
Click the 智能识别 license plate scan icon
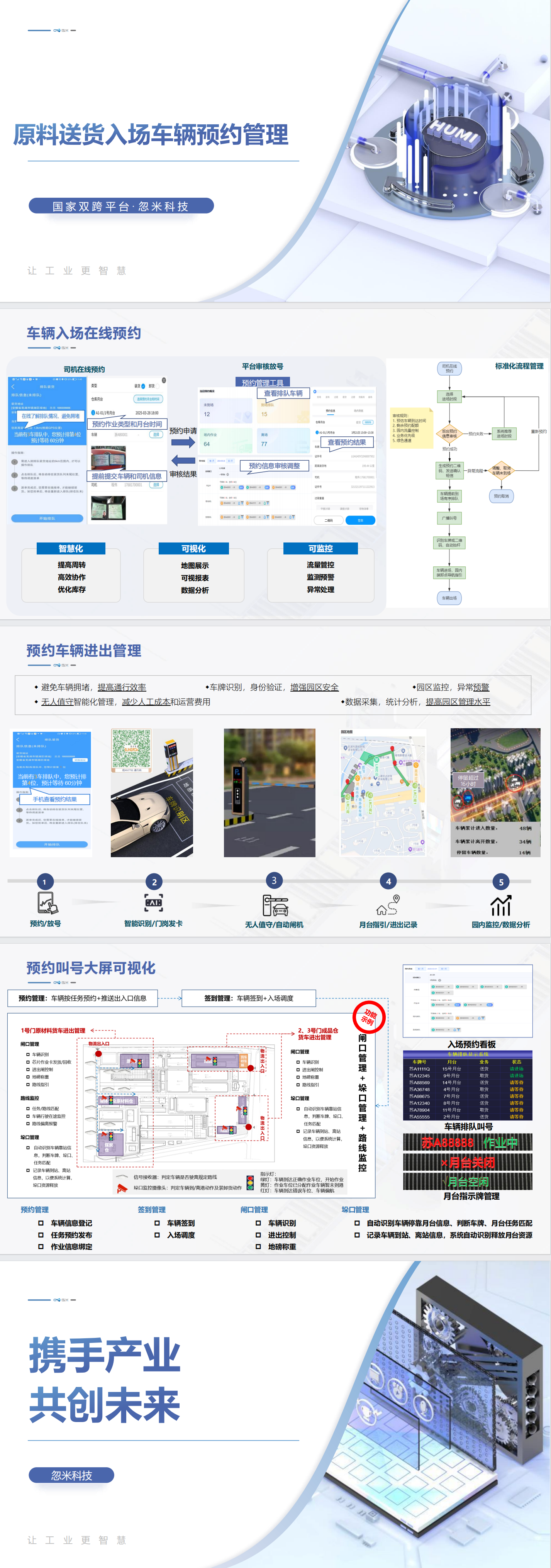point(153,903)
